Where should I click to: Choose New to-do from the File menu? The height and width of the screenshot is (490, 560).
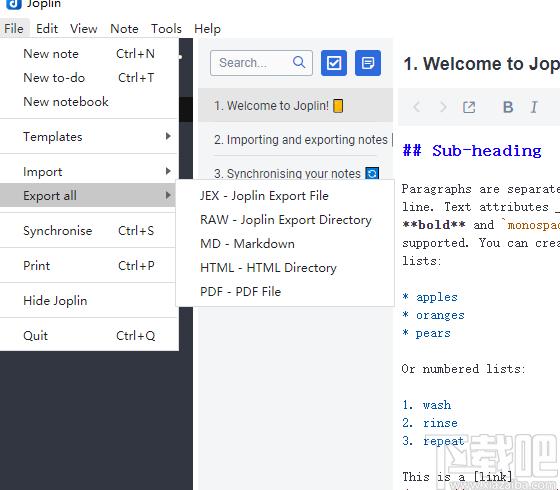89,78
